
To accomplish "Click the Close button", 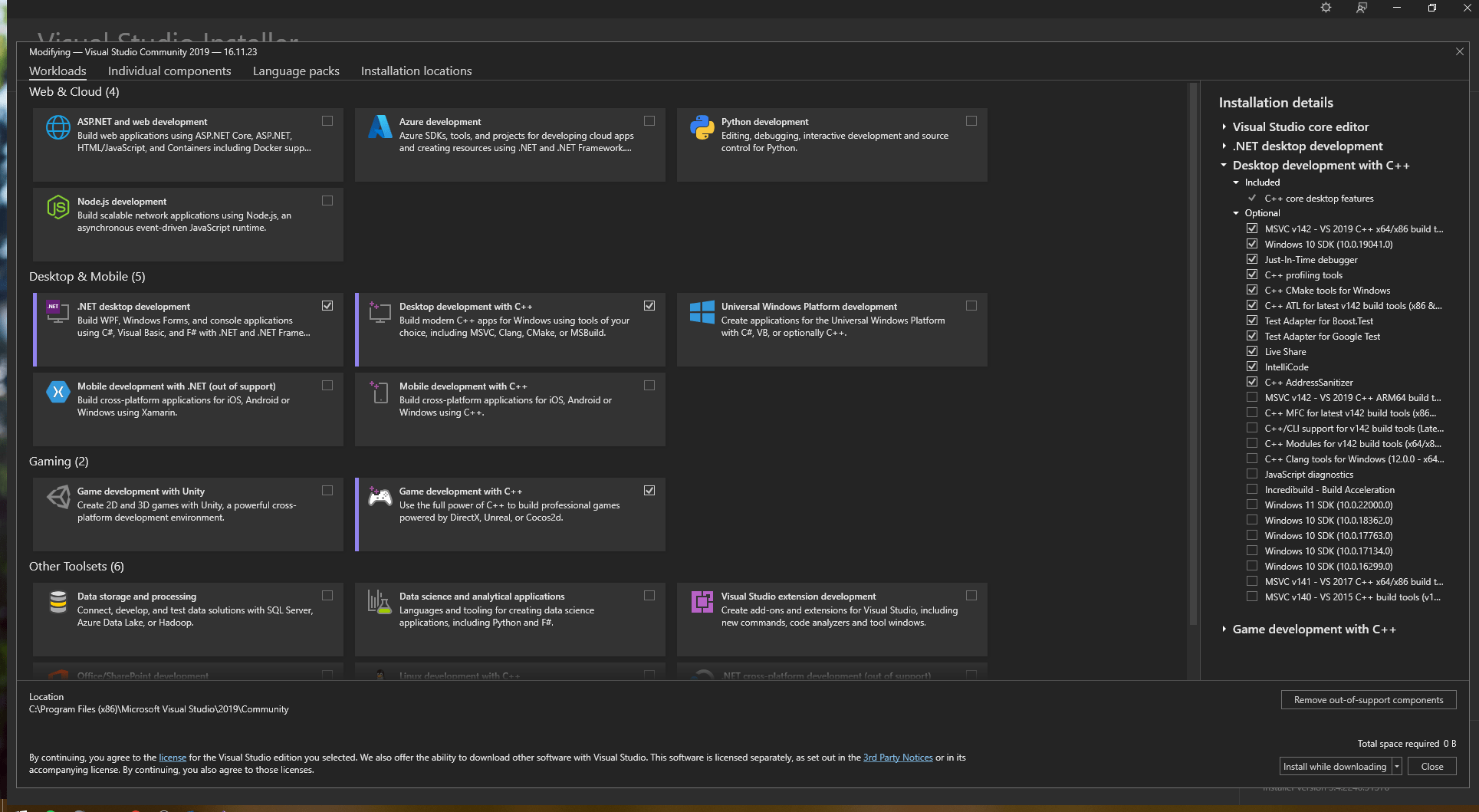I will (1431, 766).
